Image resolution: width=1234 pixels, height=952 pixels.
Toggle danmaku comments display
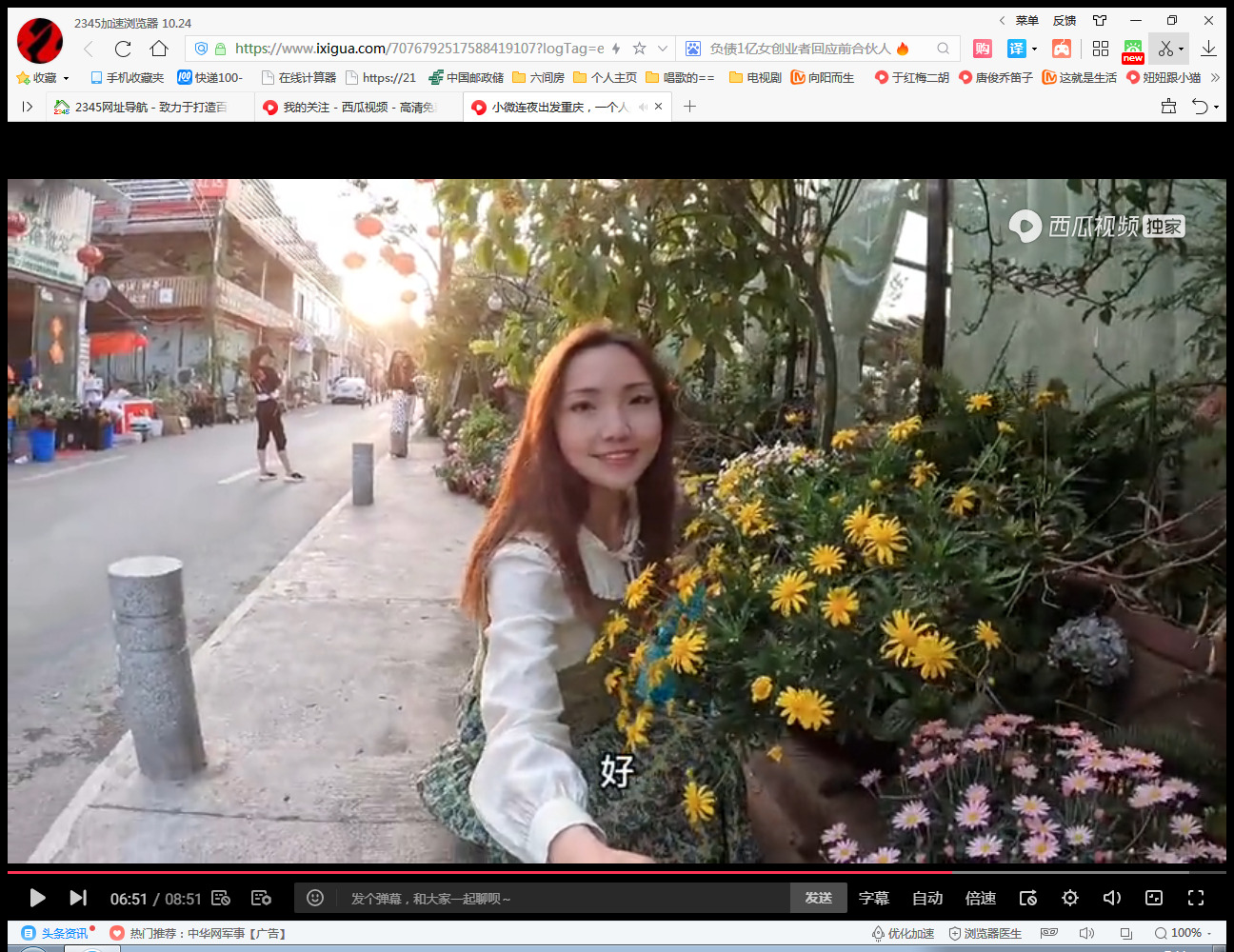(x=221, y=898)
